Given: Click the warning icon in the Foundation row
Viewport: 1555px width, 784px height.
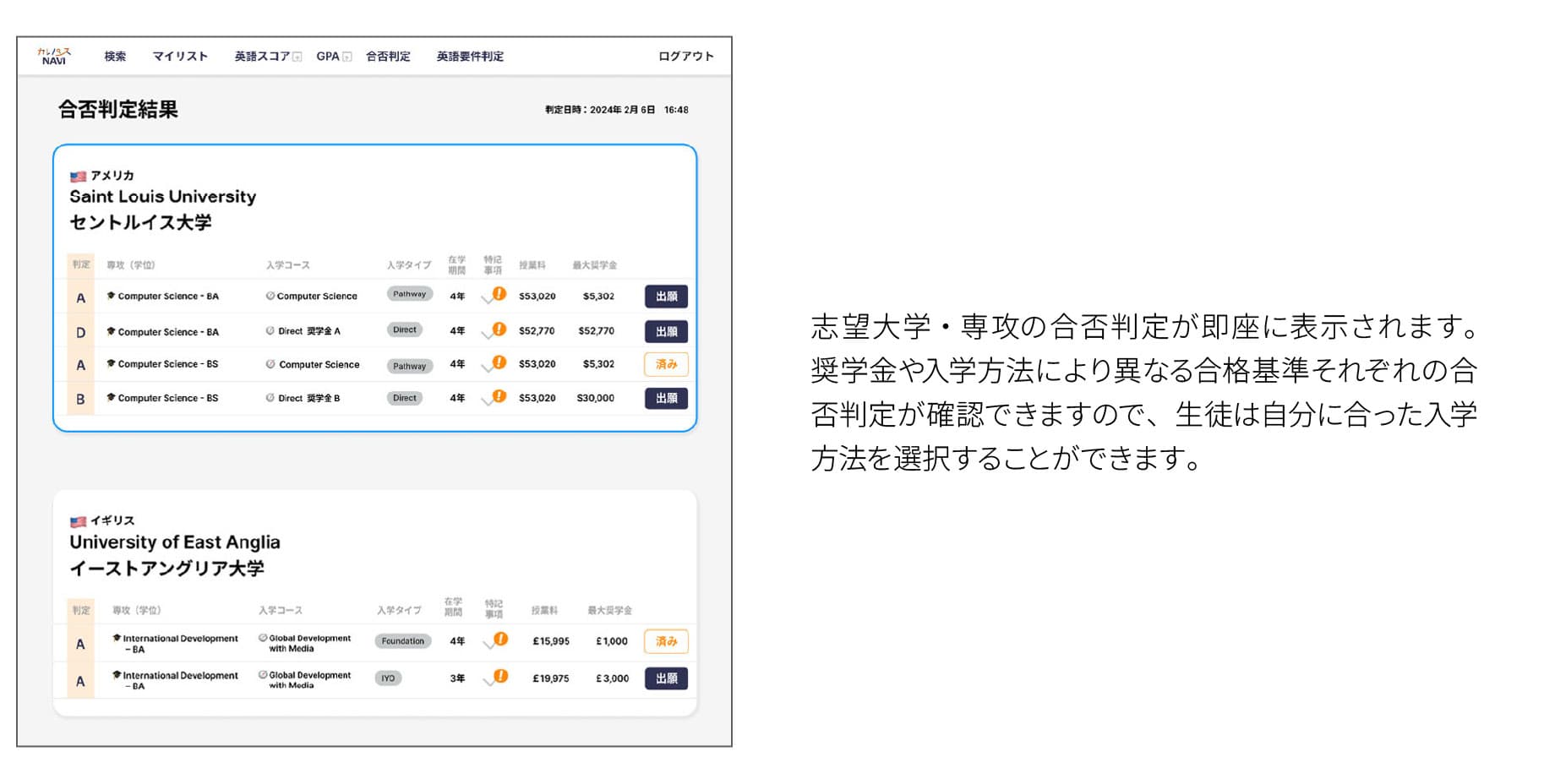Looking at the screenshot, I should (501, 639).
